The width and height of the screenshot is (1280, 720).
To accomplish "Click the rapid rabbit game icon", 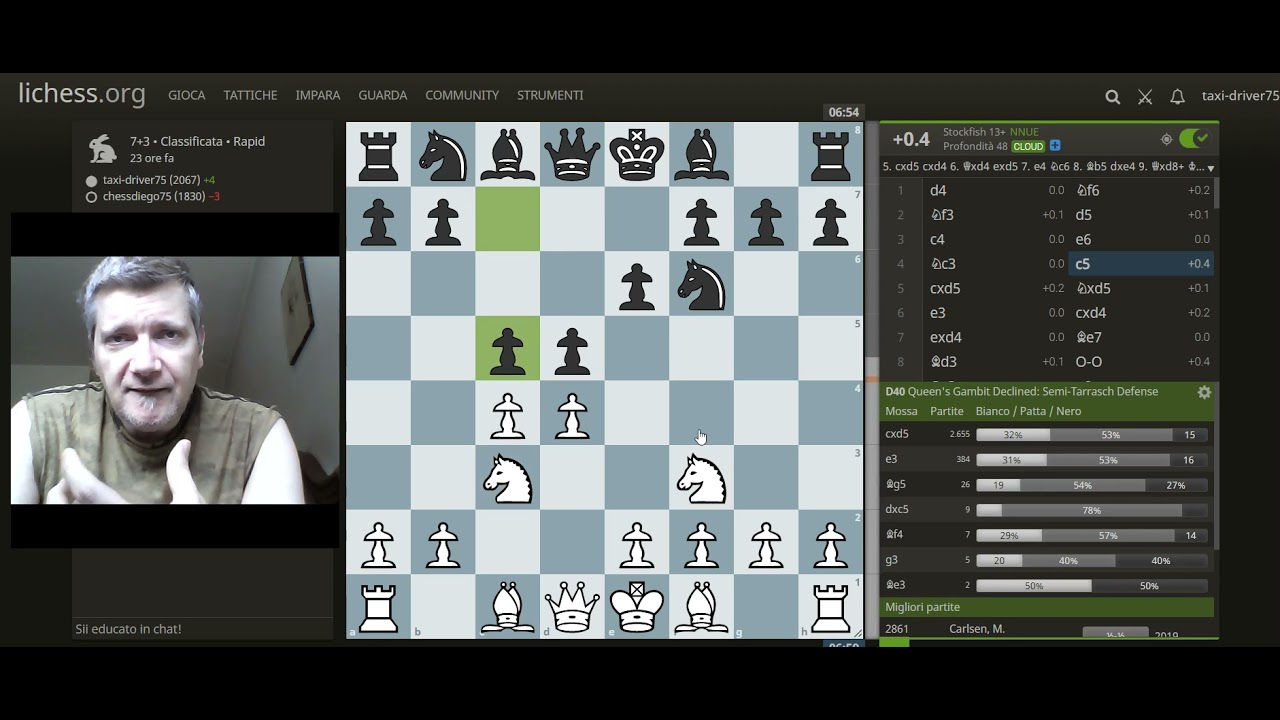I will point(102,149).
